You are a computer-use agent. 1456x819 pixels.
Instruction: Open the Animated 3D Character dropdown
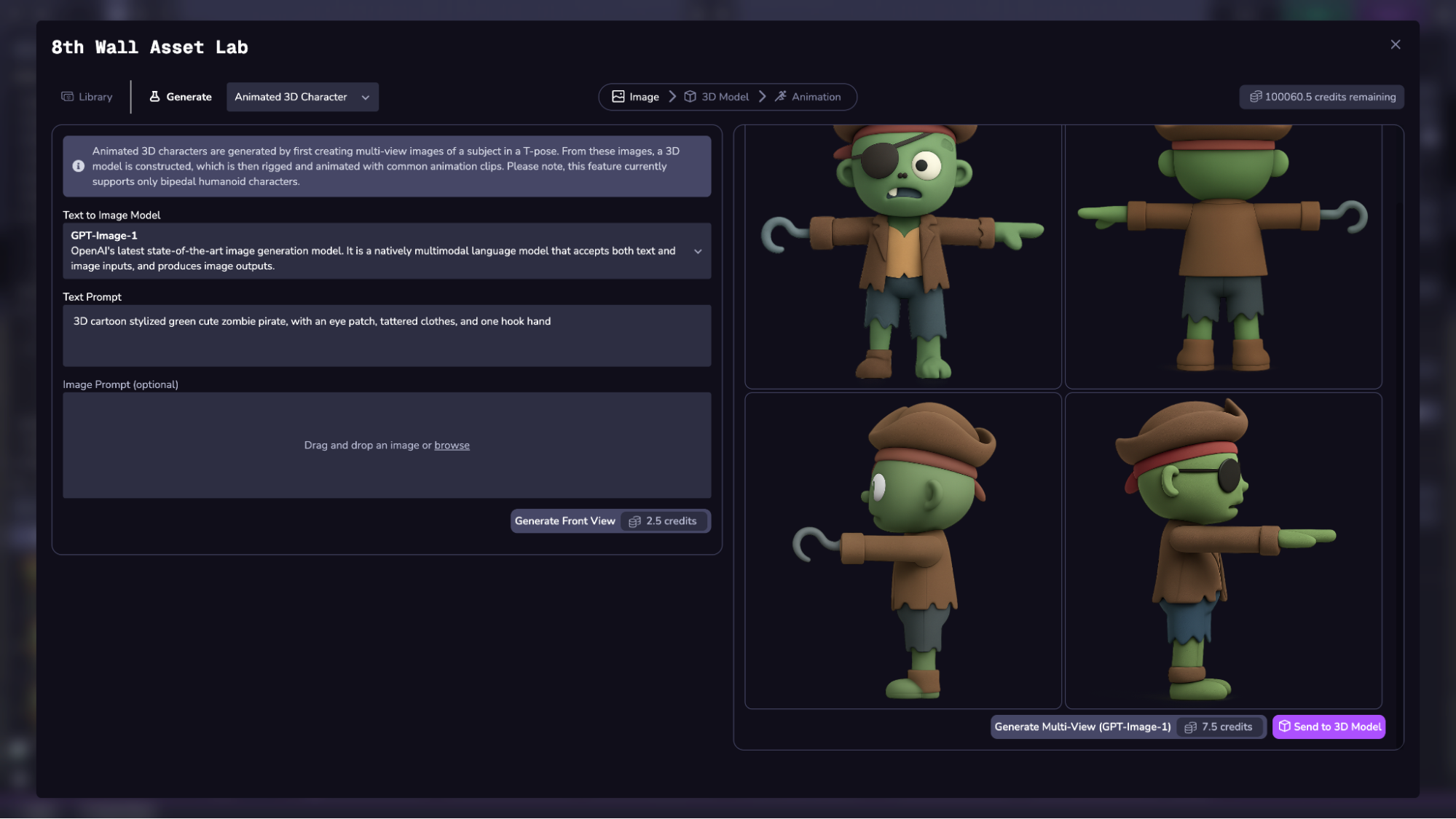point(302,97)
